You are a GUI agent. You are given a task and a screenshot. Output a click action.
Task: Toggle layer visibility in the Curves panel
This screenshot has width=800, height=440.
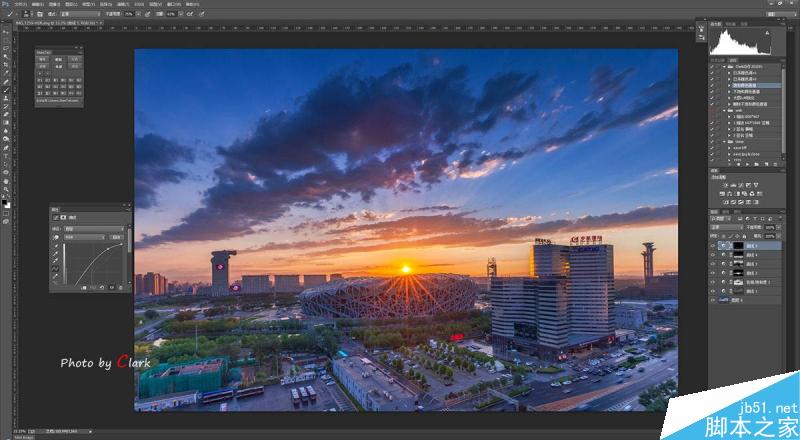pyautogui.click(x=112, y=287)
